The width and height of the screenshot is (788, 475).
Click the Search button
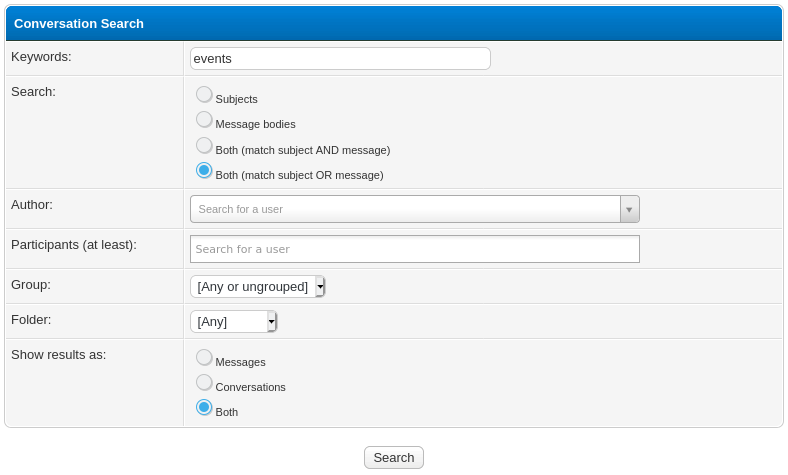pos(394,457)
